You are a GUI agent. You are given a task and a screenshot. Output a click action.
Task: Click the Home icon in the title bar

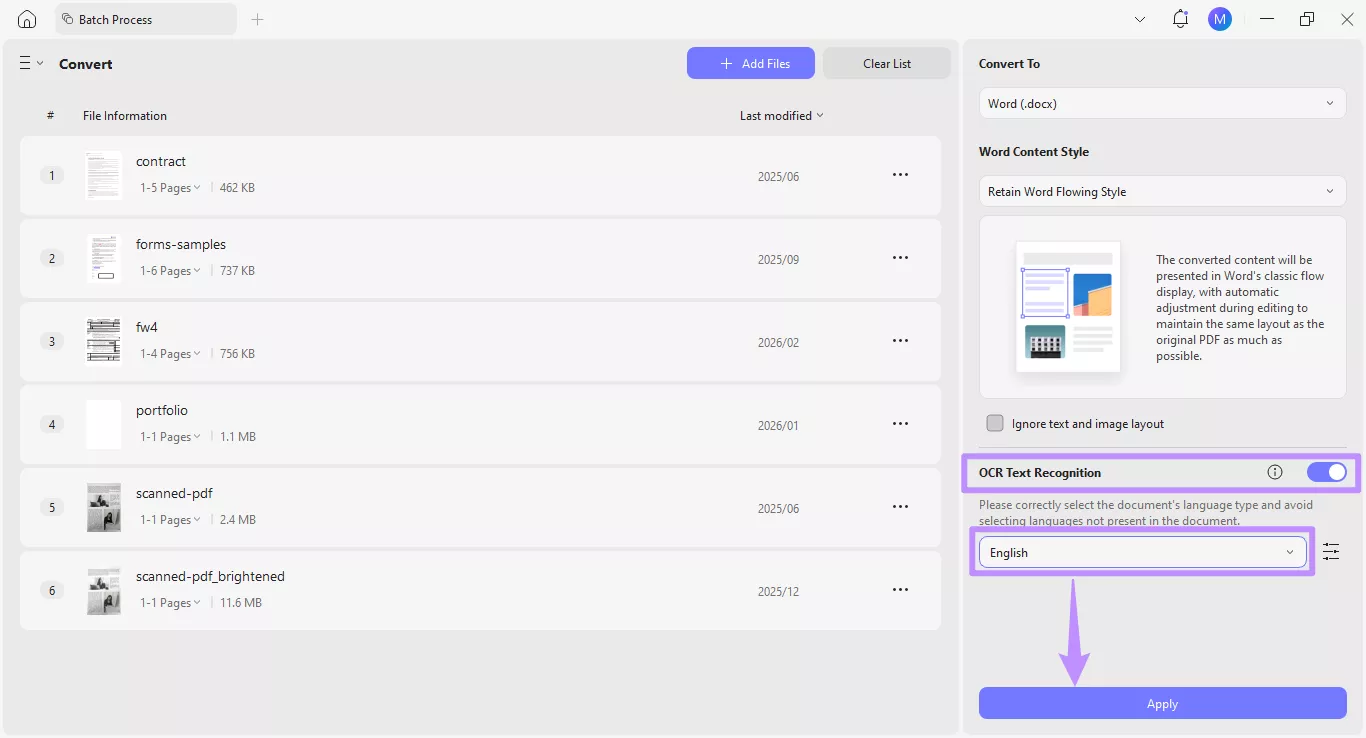pyautogui.click(x=26, y=18)
